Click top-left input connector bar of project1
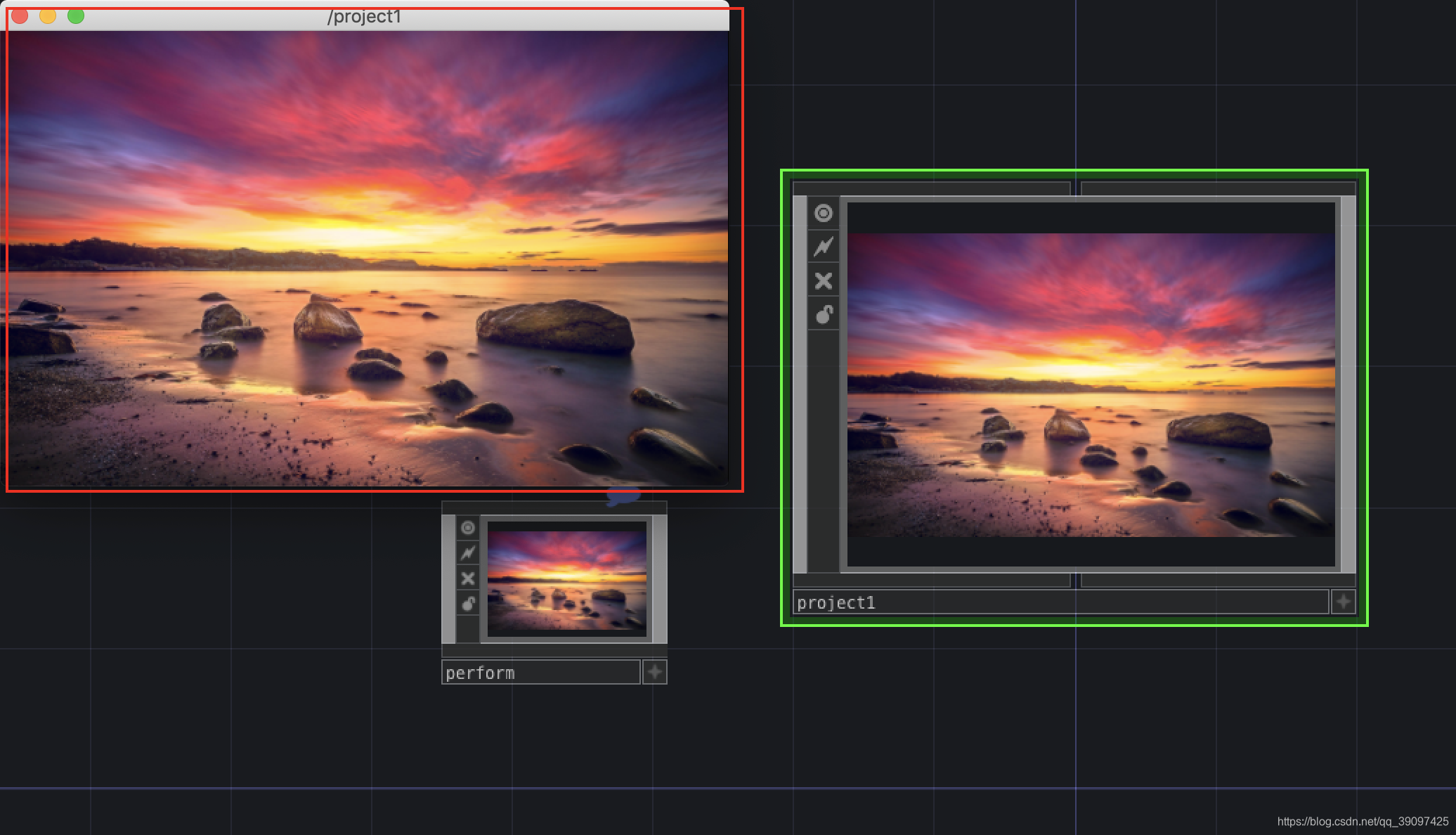This screenshot has width=1456, height=835. pyautogui.click(x=930, y=188)
